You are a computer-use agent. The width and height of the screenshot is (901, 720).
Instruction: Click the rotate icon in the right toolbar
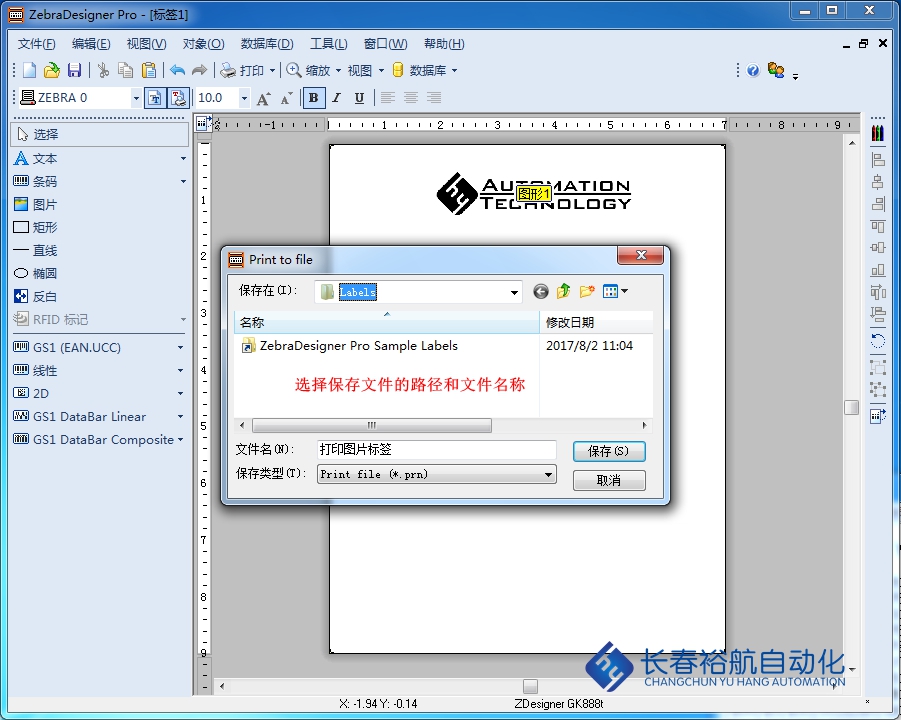[877, 341]
